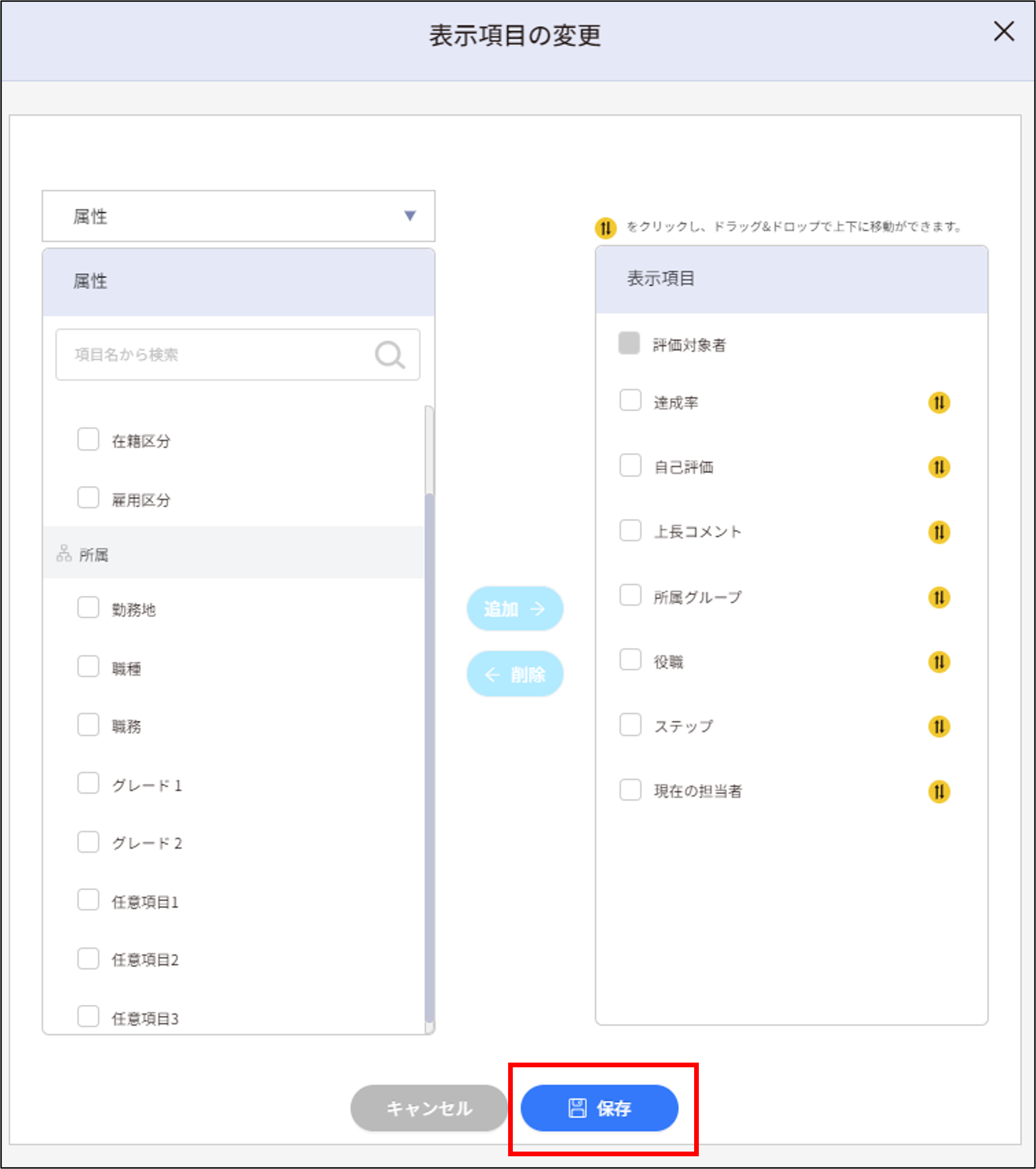
Task: Click the reorder icon next to 自己評価
Action: coord(938,467)
